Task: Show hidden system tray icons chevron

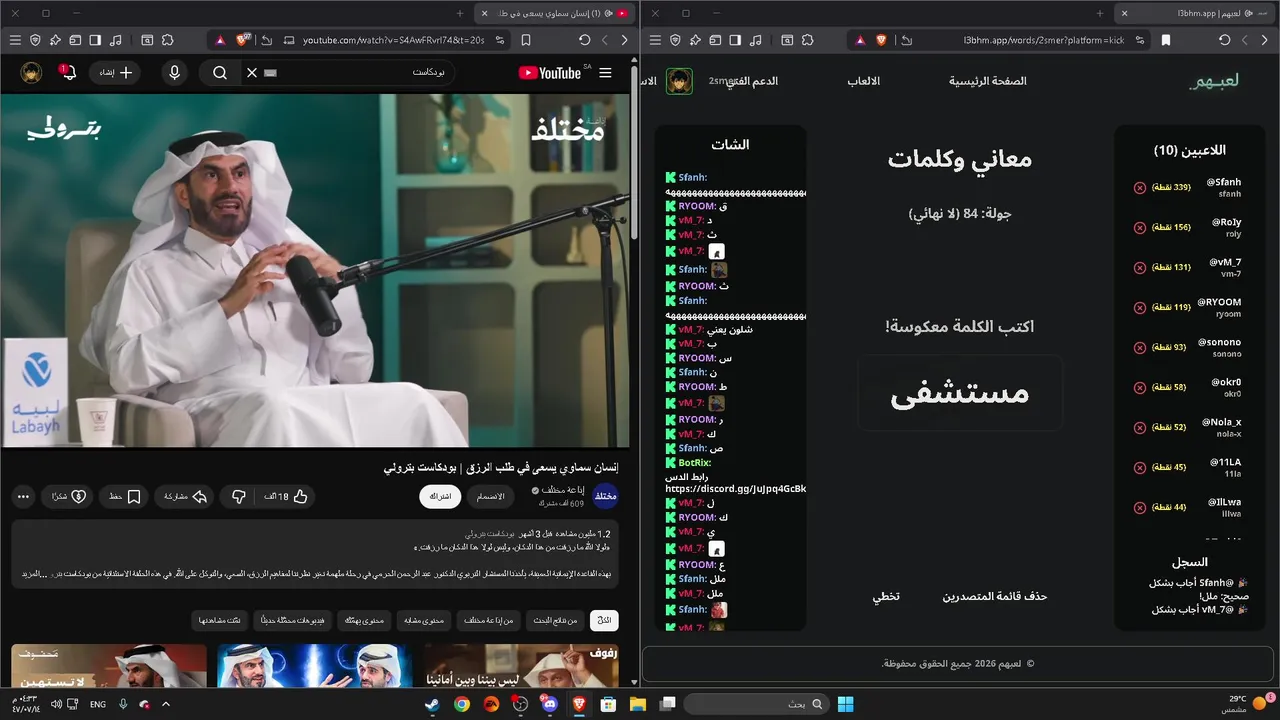Action: [x=166, y=704]
